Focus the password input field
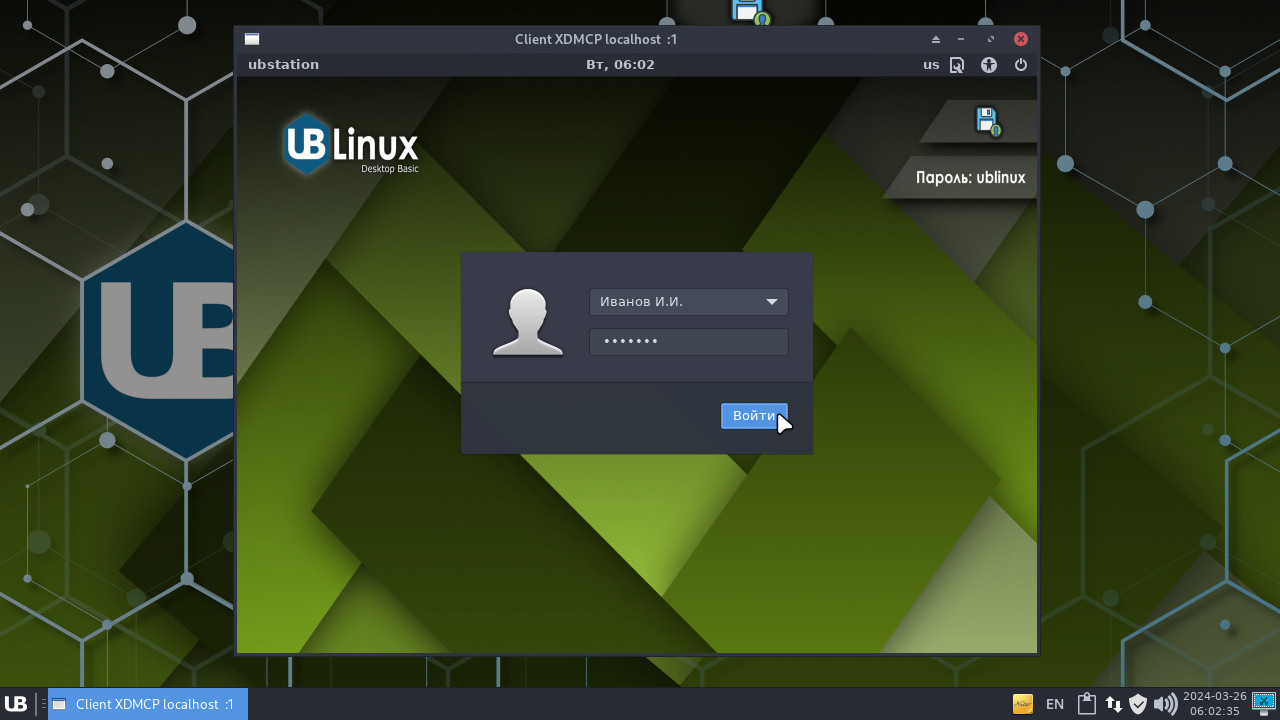This screenshot has height=720, width=1280. click(689, 342)
